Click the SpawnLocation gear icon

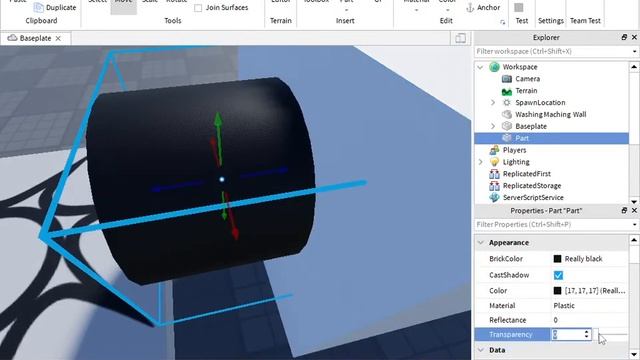[x=507, y=102]
